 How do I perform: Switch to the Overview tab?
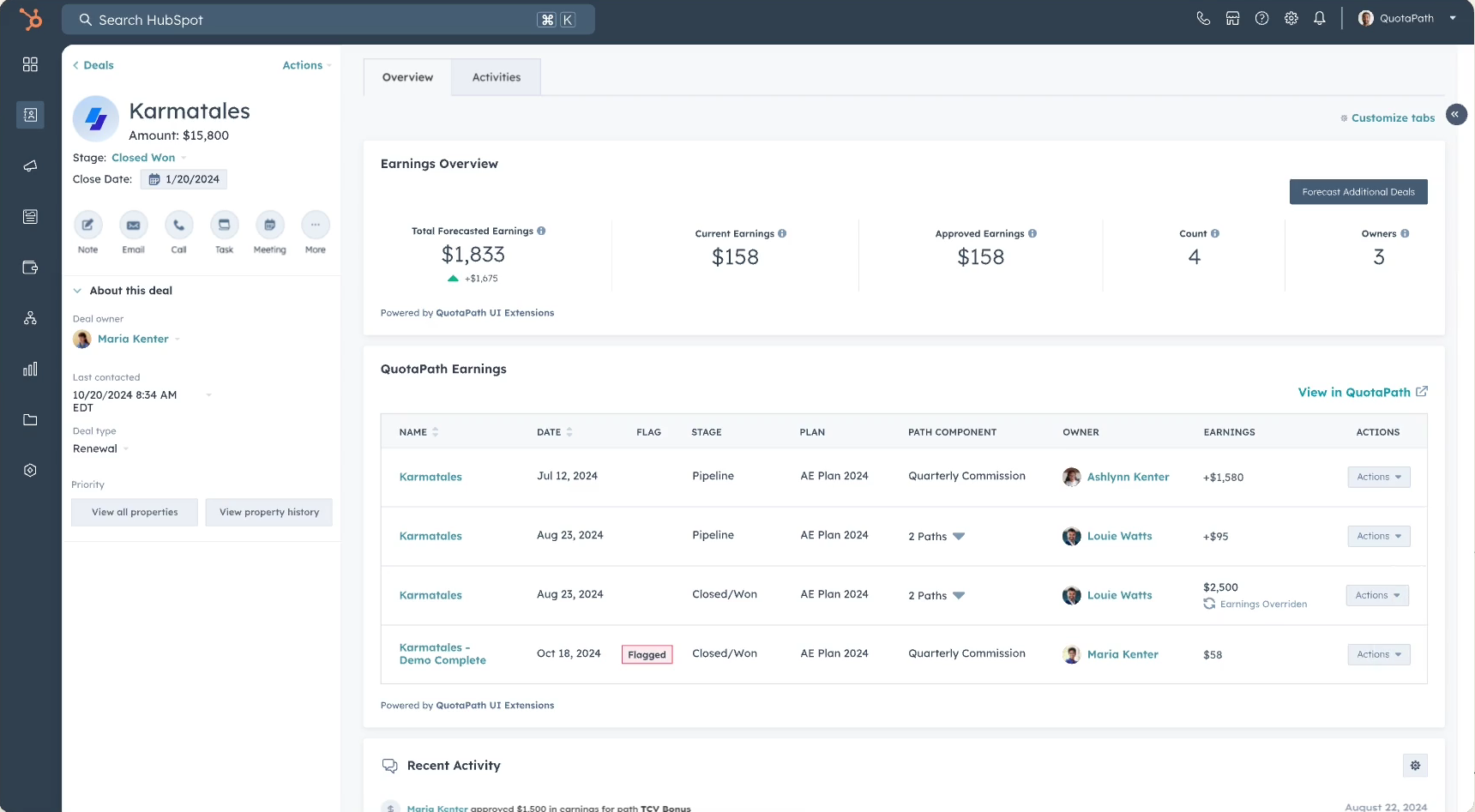click(407, 77)
